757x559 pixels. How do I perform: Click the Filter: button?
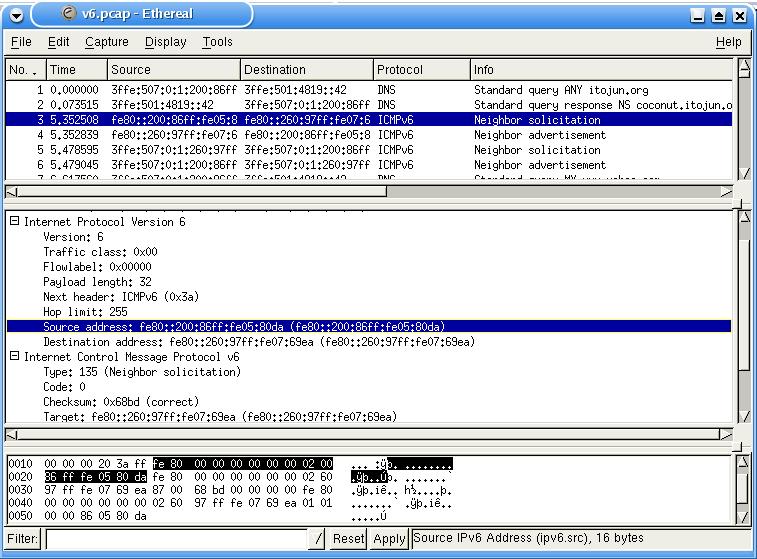click(x=22, y=539)
